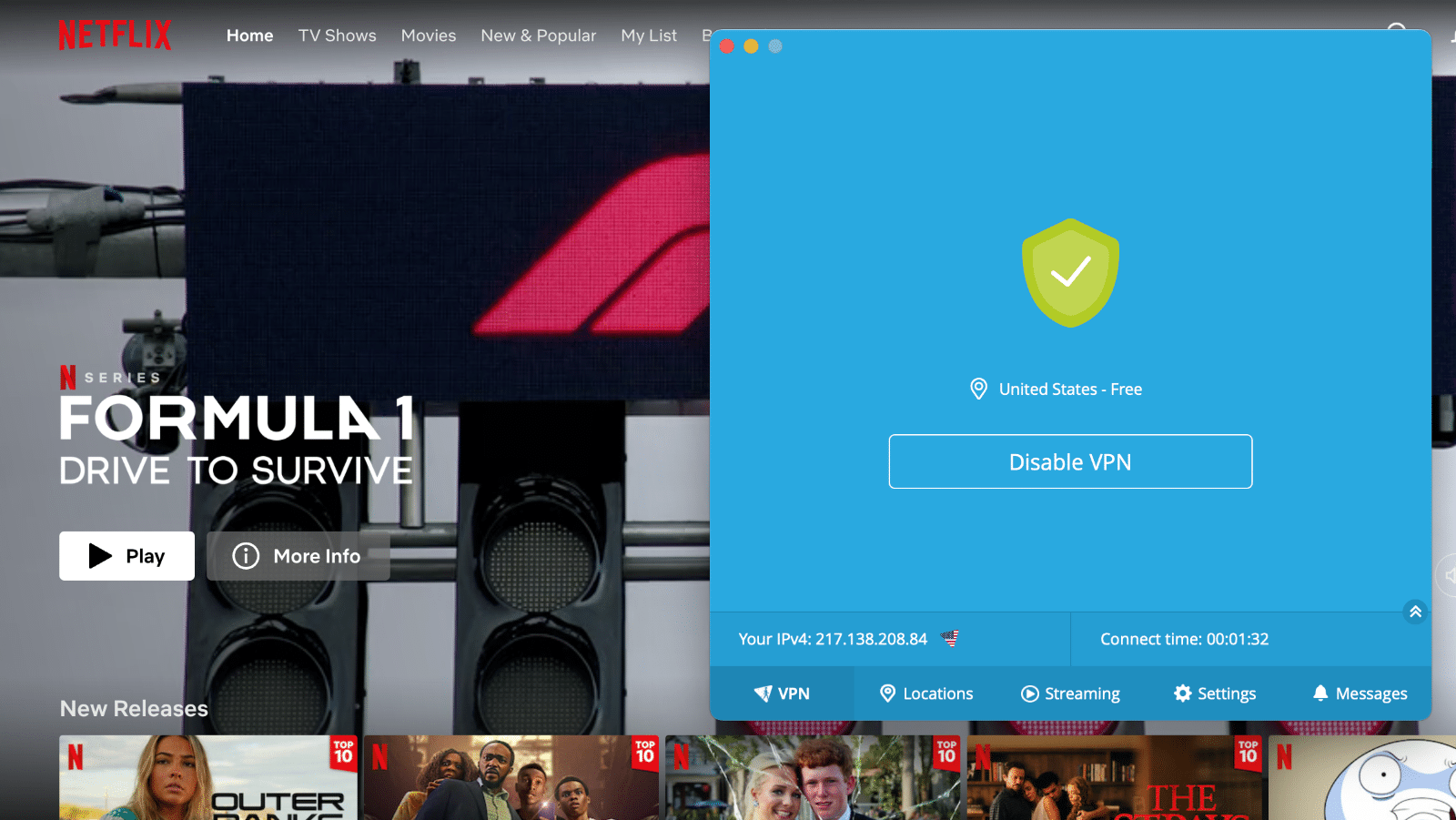Click the New Releases row heading

(x=134, y=708)
